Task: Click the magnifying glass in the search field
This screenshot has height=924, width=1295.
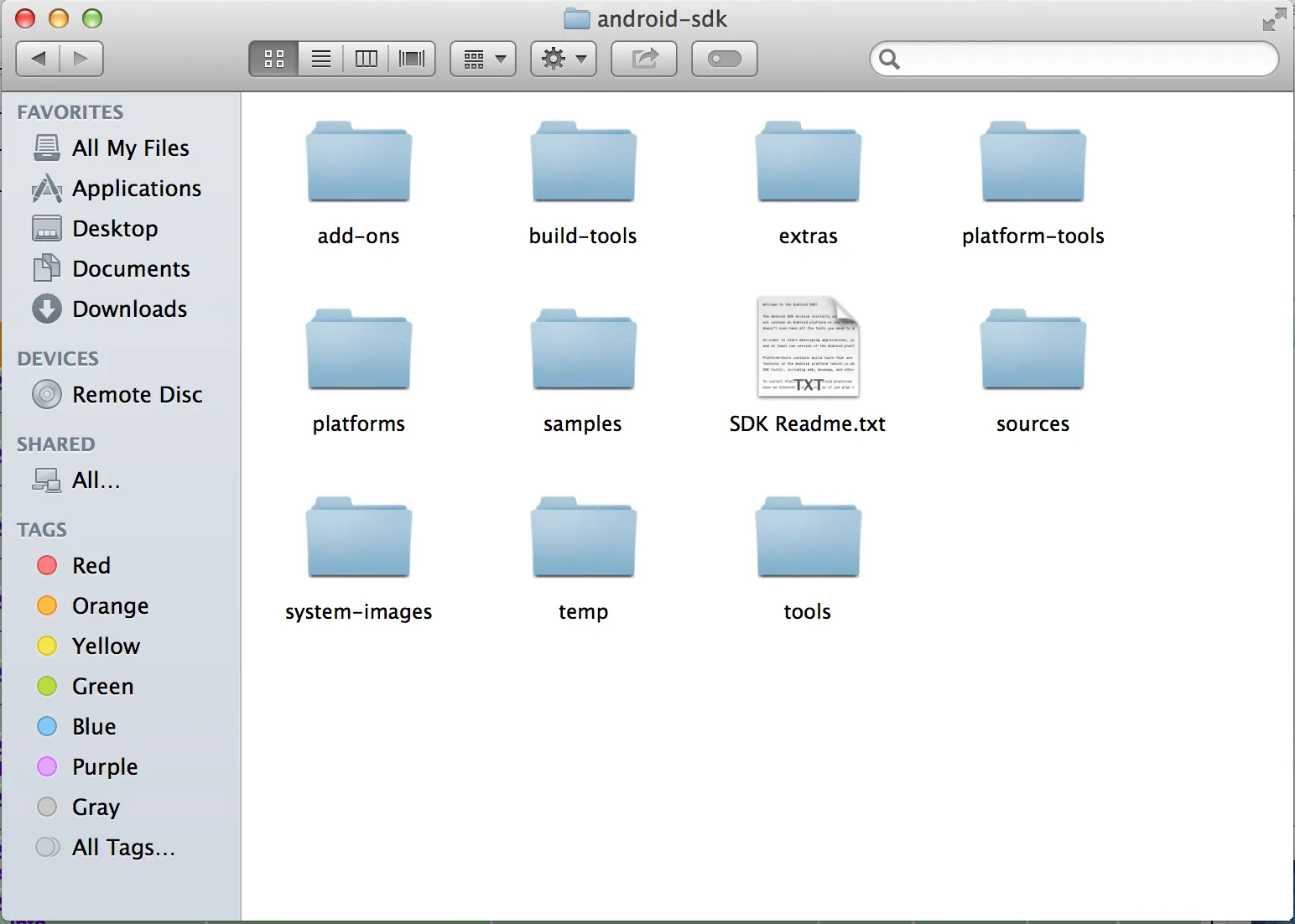Action: tap(890, 59)
